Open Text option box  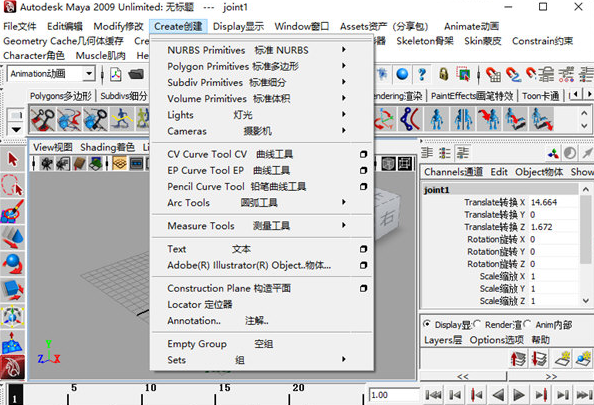tap(363, 249)
